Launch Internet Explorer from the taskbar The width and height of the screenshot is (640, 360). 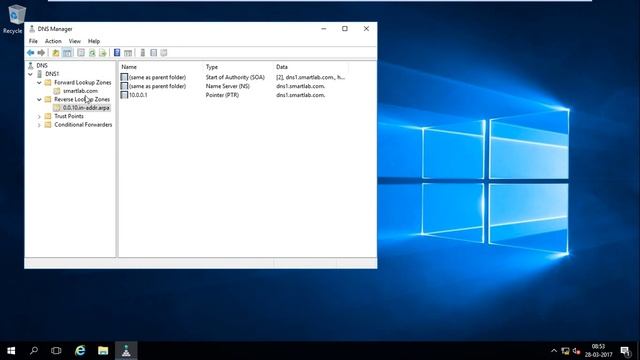80,351
